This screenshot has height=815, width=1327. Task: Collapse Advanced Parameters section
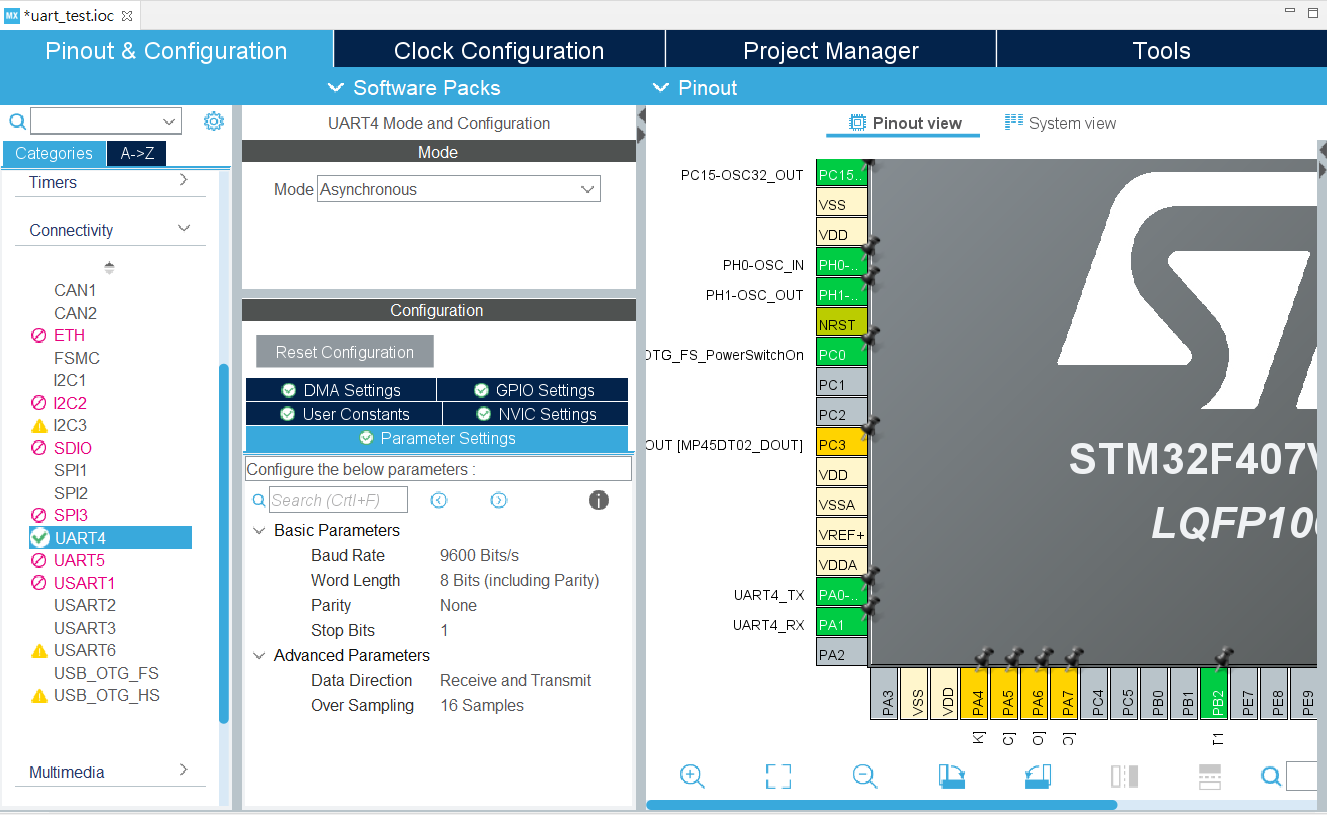(x=259, y=656)
